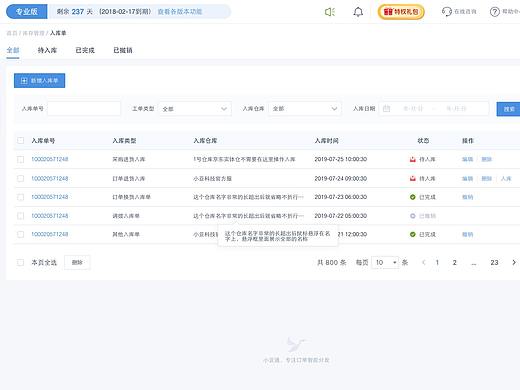Screen dimensions: 520x390
Task: Mute the speaker announcement icon in header
Action: [330, 12]
